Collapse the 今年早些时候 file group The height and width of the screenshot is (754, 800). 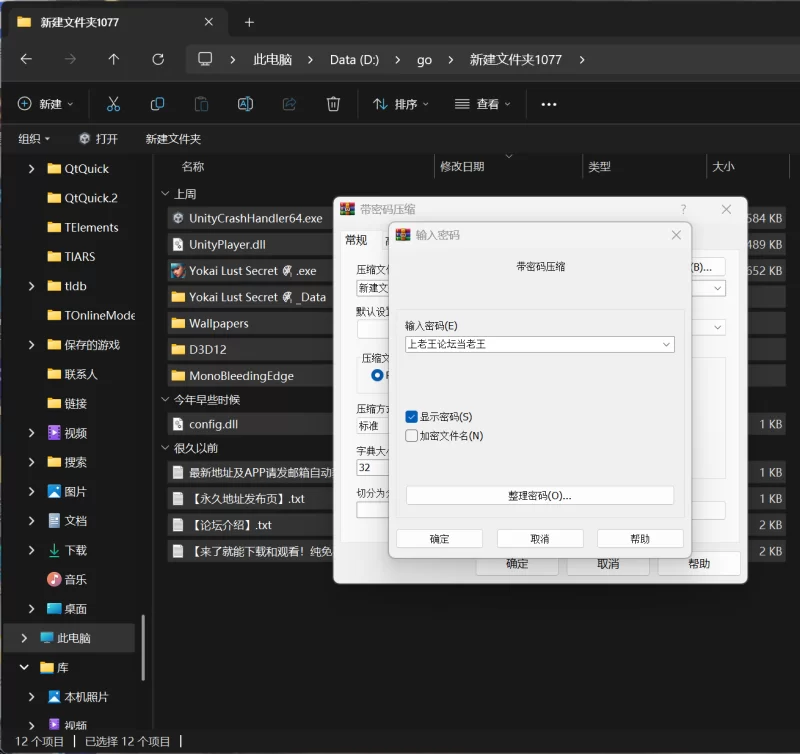tap(165, 399)
